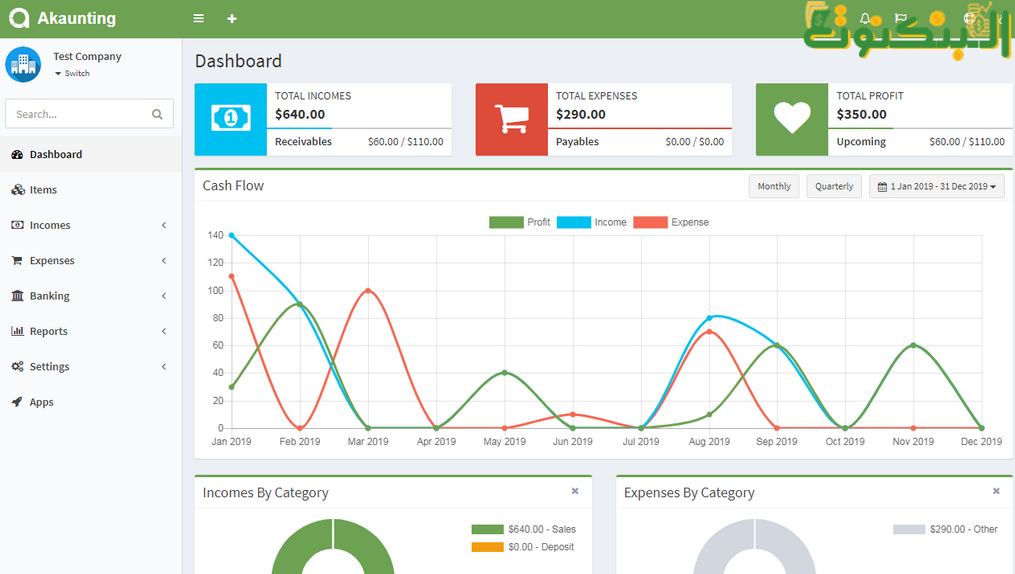
Task: Click inside the Search field
Action: [x=89, y=114]
